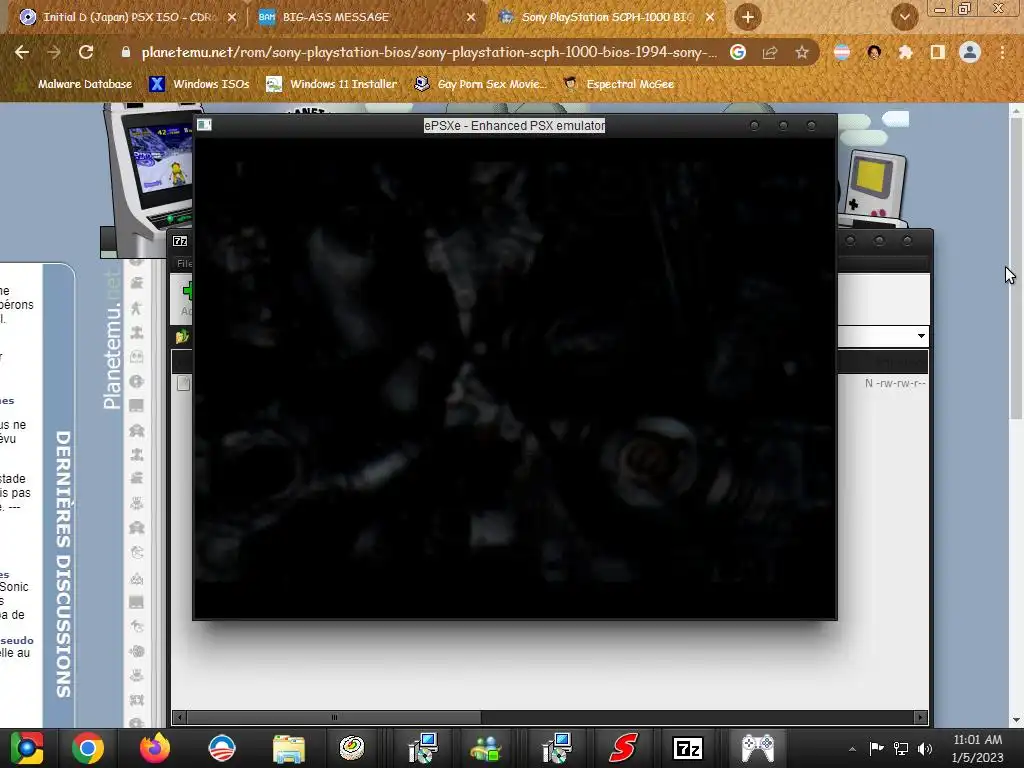The height and width of the screenshot is (768, 1024).
Task: Open a new Chrome tab
Action: pos(748,17)
